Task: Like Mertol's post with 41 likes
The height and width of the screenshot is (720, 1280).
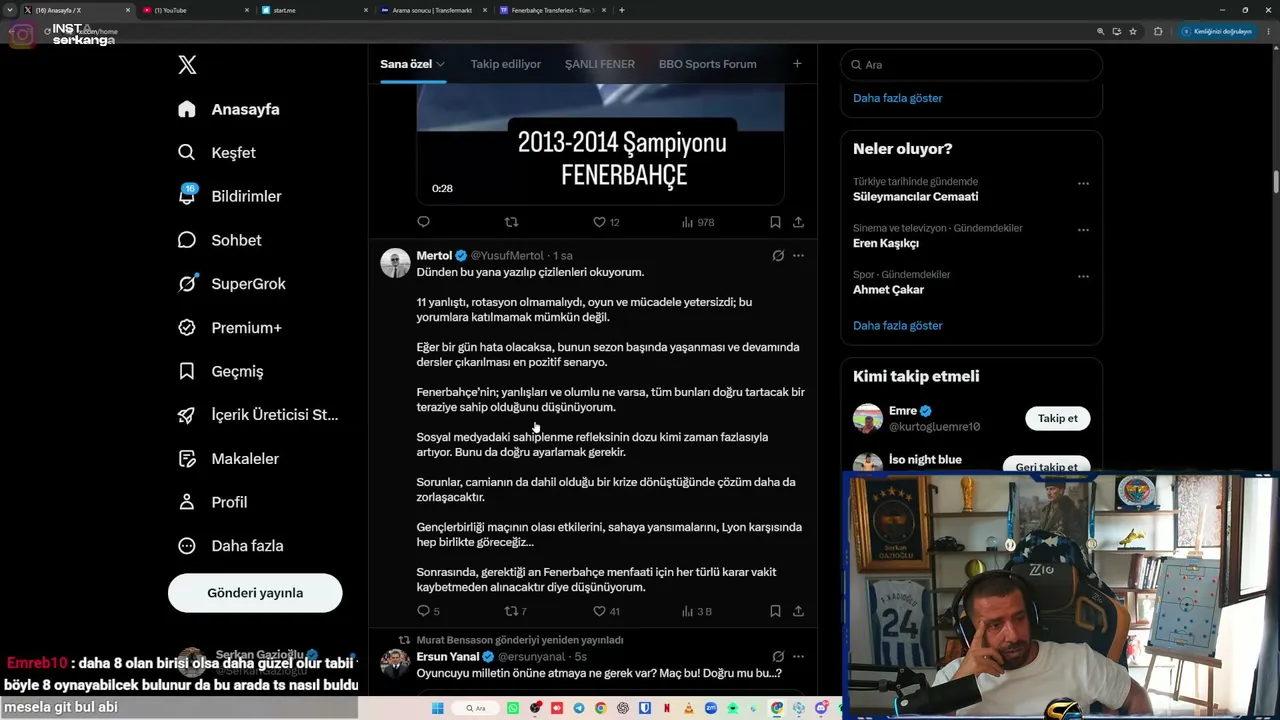Action: 606,611
